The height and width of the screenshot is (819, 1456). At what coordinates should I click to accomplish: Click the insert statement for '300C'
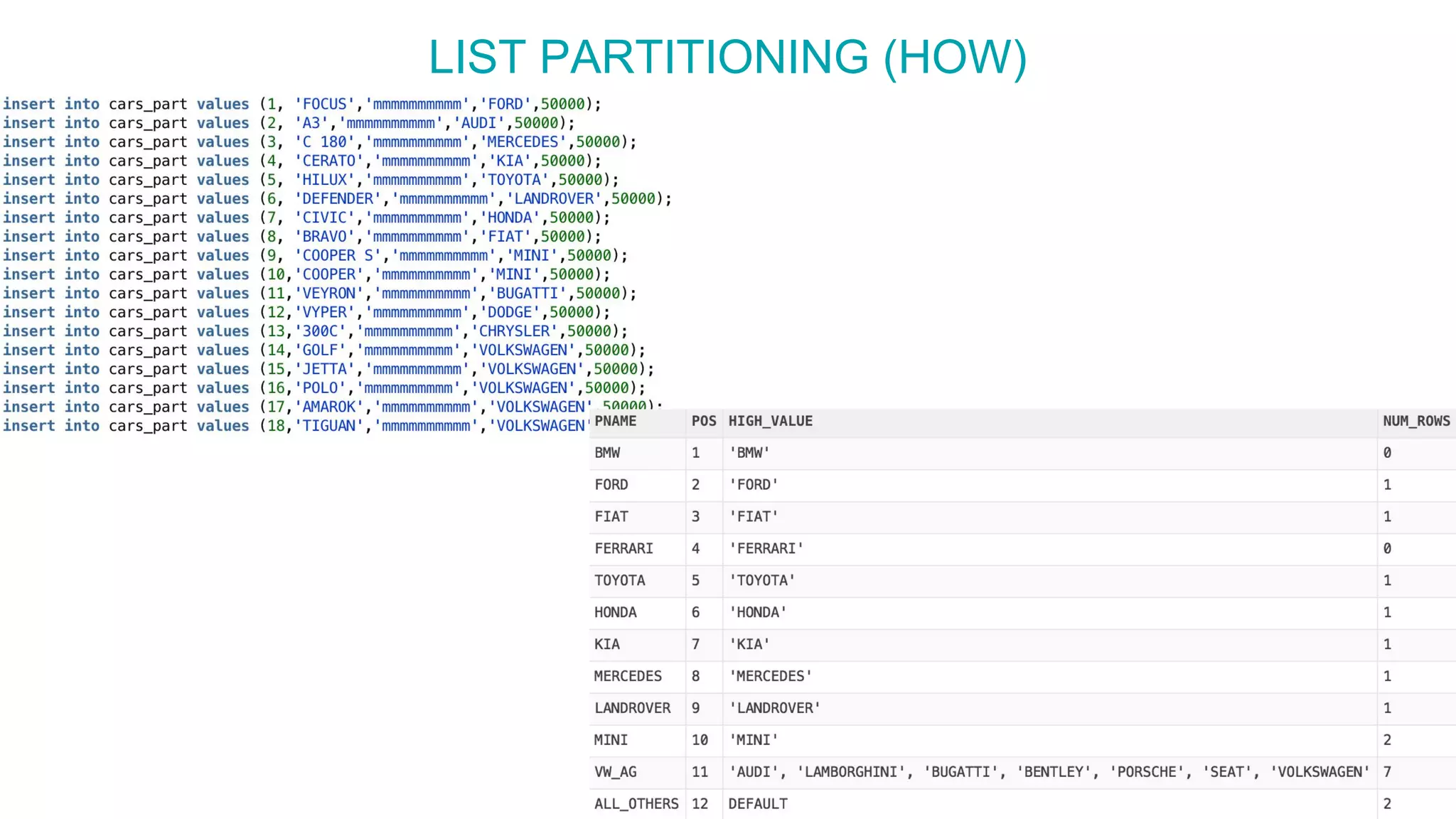(315, 331)
